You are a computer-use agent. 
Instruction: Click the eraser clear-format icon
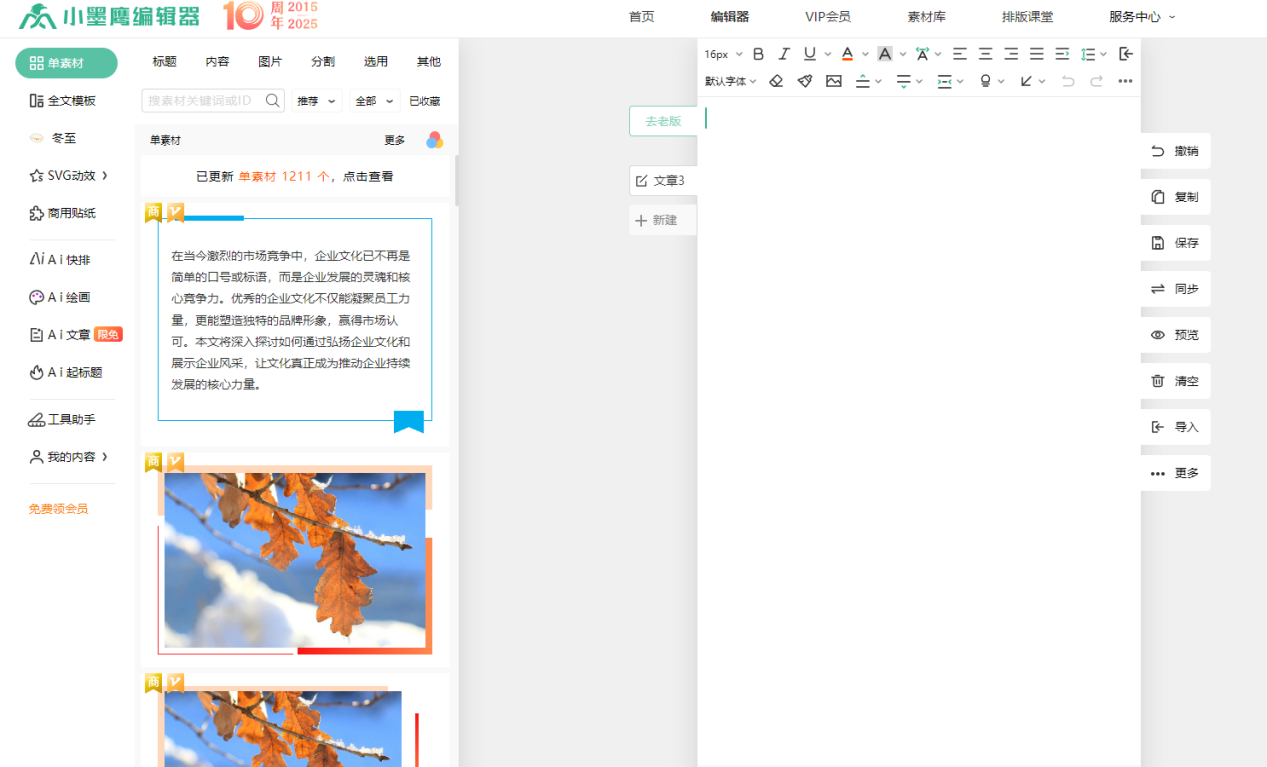click(x=776, y=81)
